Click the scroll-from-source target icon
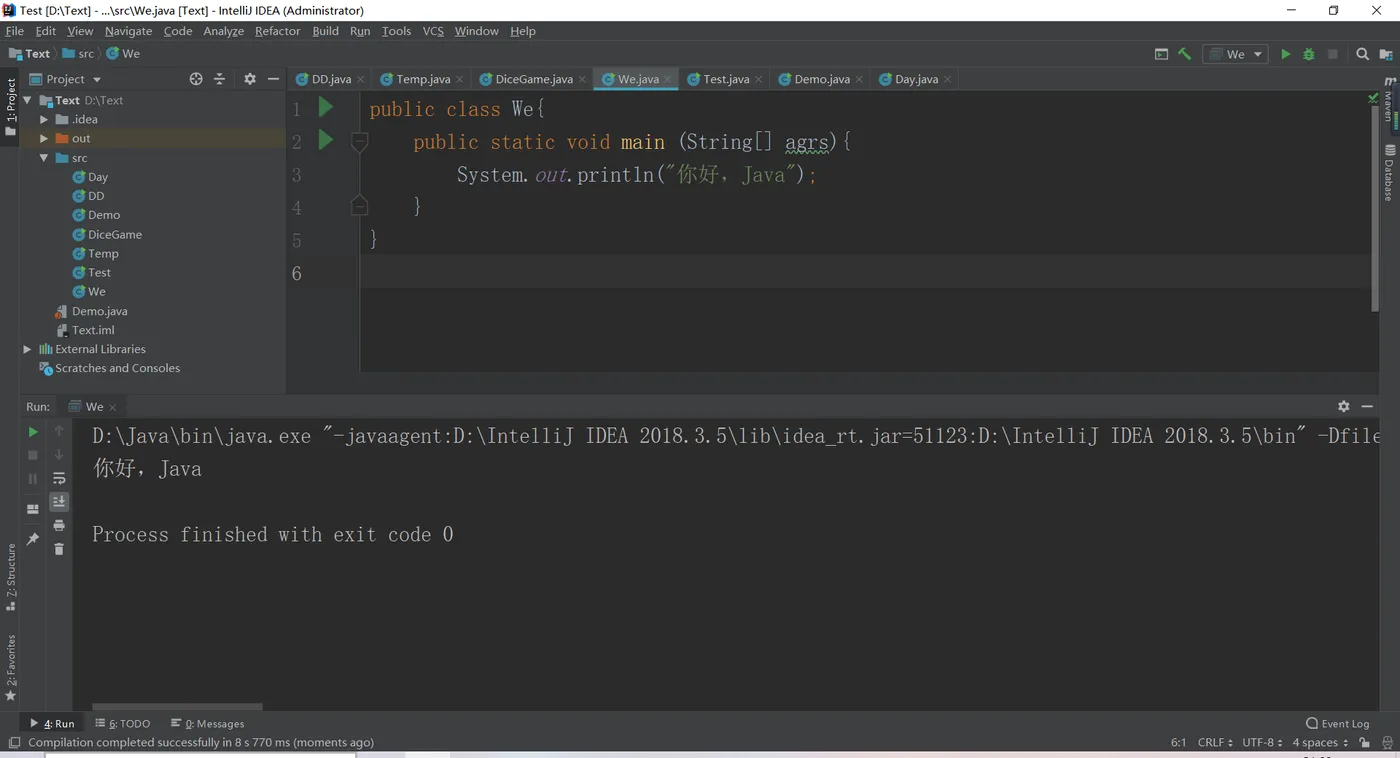This screenshot has width=1400, height=758. click(x=196, y=79)
